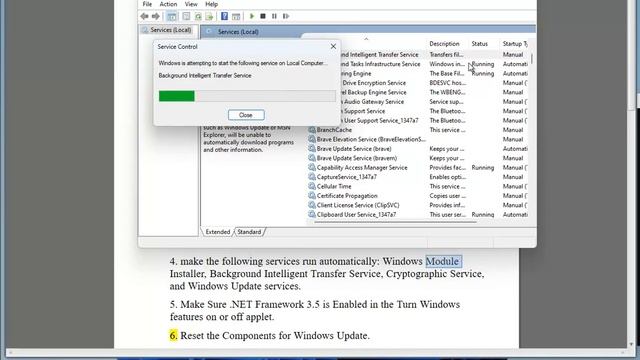Click the services list horizontal scrollbar
640x360 pixels.
[395, 222]
